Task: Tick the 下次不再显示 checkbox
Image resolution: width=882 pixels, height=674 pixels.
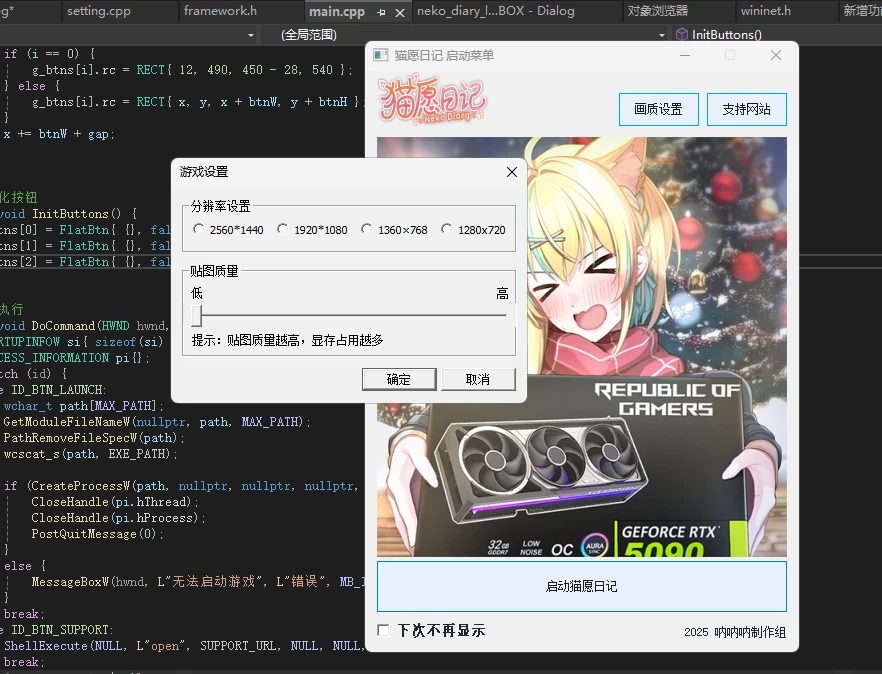Action: [x=384, y=630]
